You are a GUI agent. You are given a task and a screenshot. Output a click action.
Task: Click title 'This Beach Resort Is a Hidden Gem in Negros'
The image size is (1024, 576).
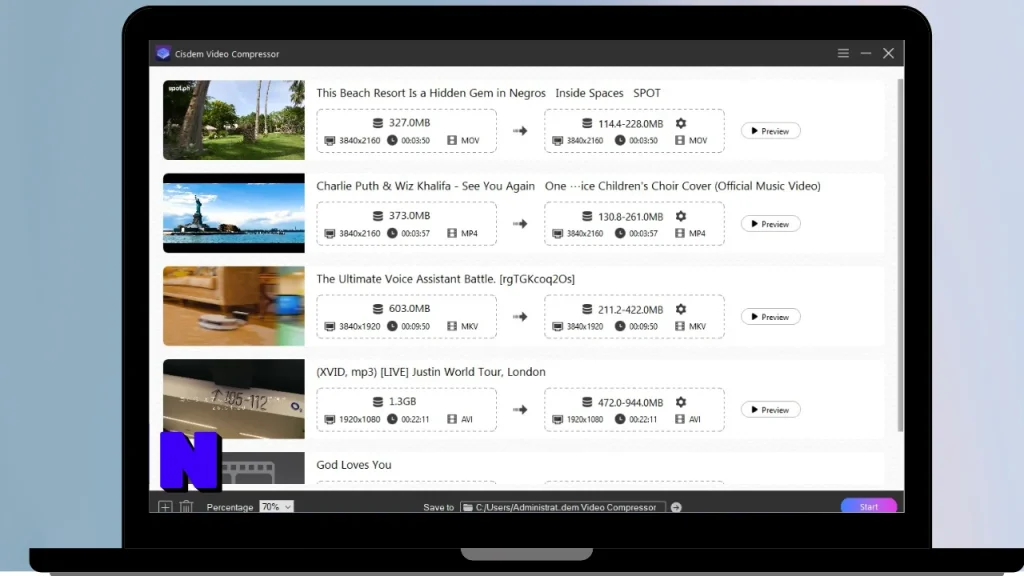(431, 93)
